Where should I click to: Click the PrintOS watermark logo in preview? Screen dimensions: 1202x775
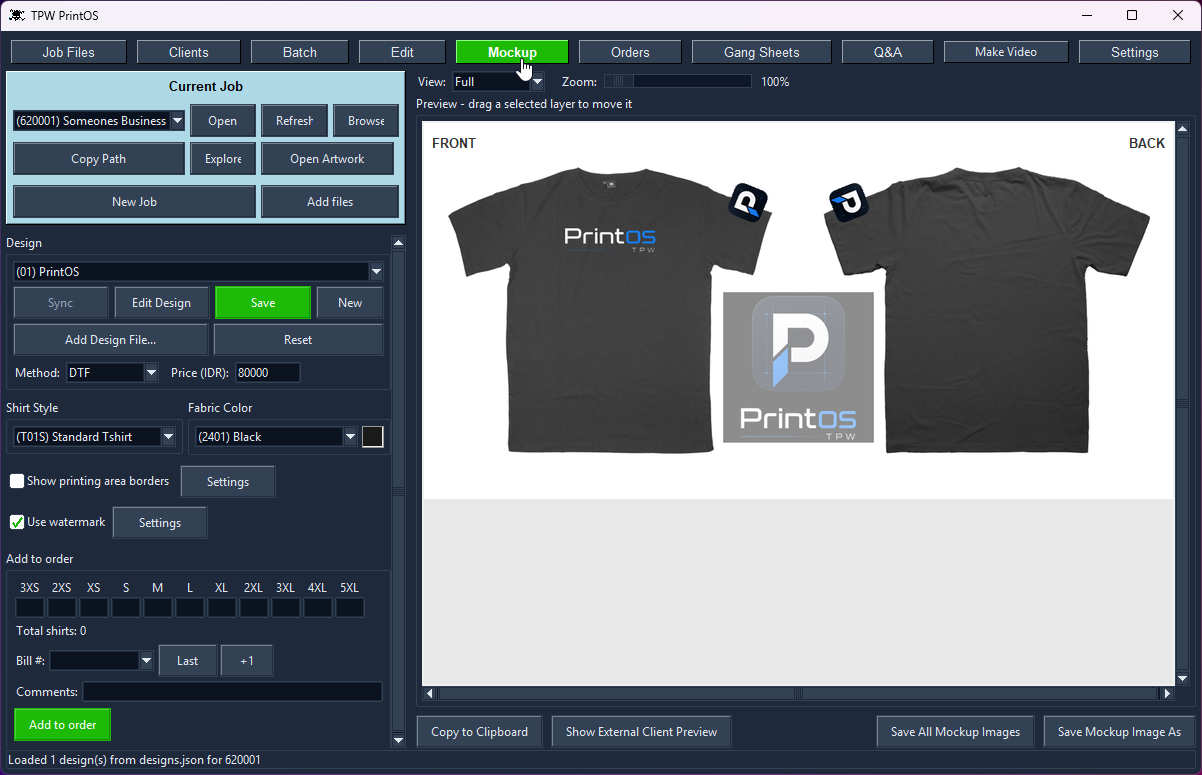tap(798, 367)
